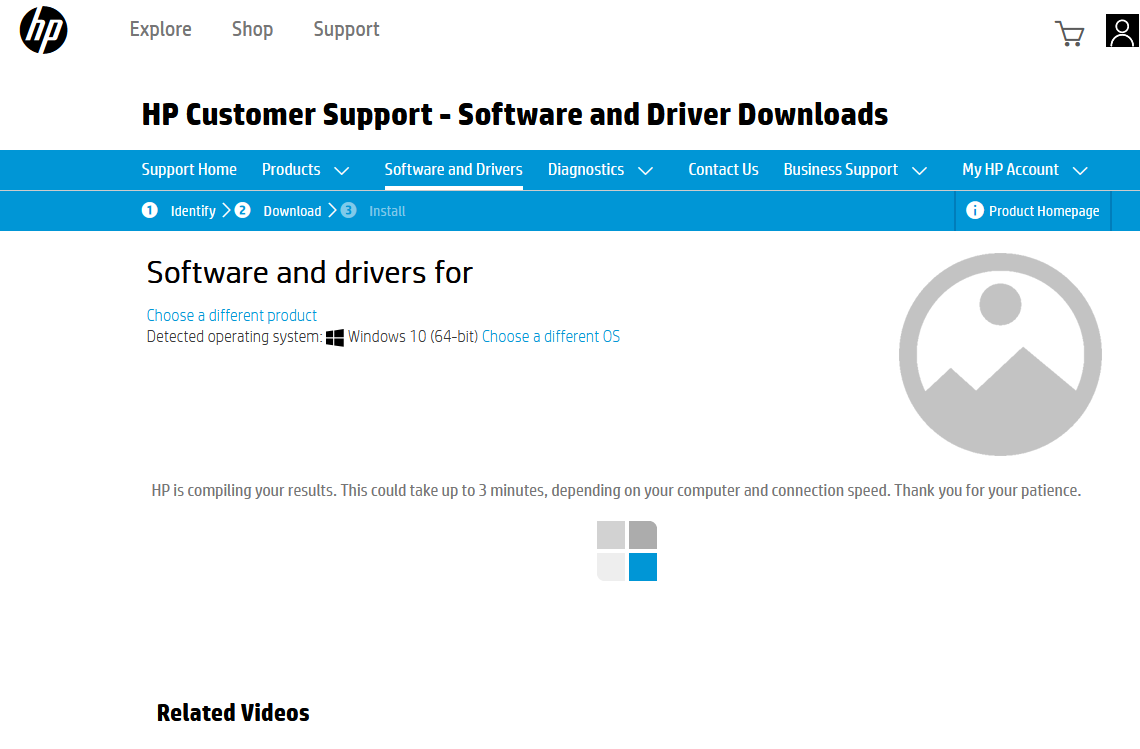This screenshot has width=1140, height=749.
Task: Click the account sign-in icon
Action: tap(1121, 31)
